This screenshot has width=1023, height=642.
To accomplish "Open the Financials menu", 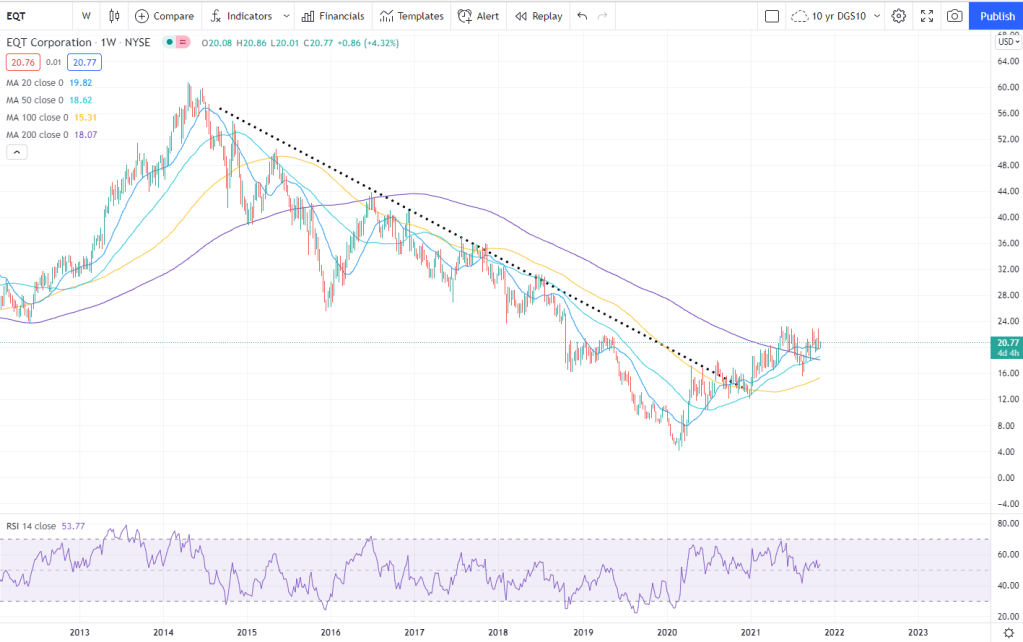I will point(333,16).
